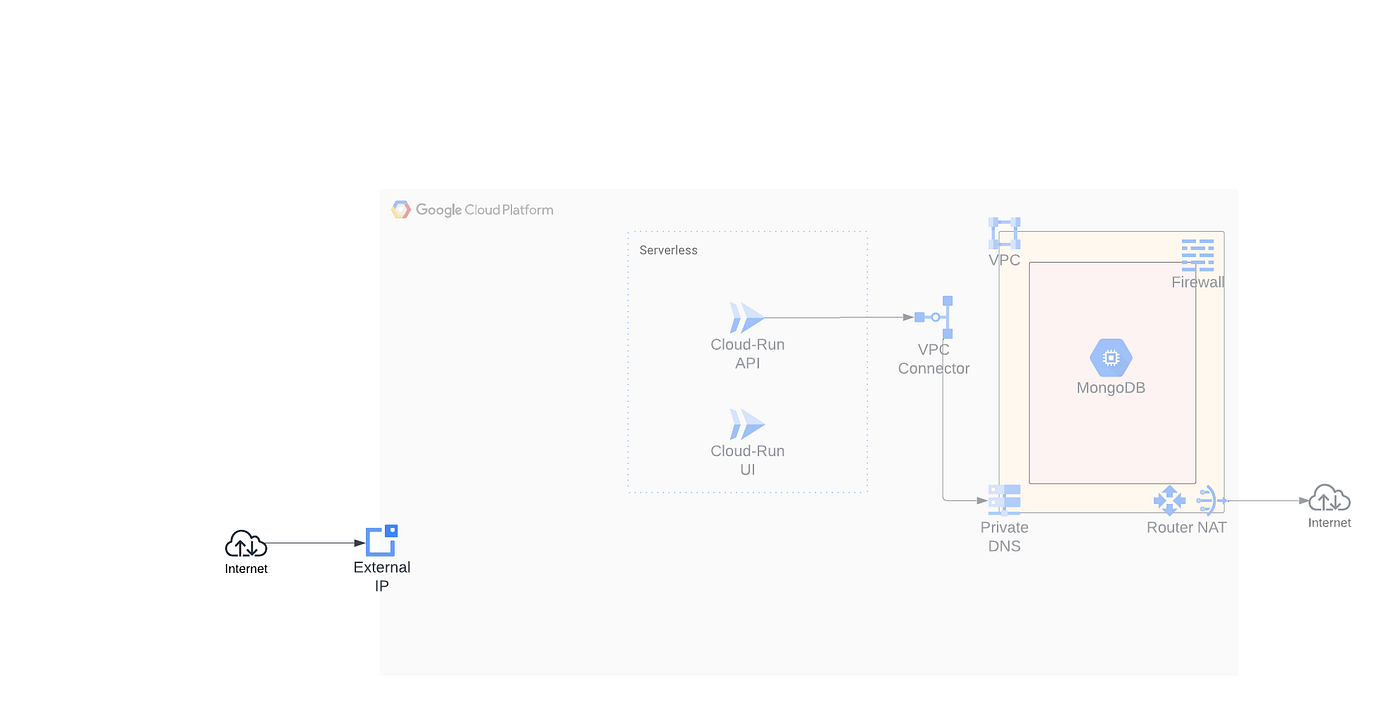Select the Cloud-Run API label text
1400x704 pixels.
[747, 353]
